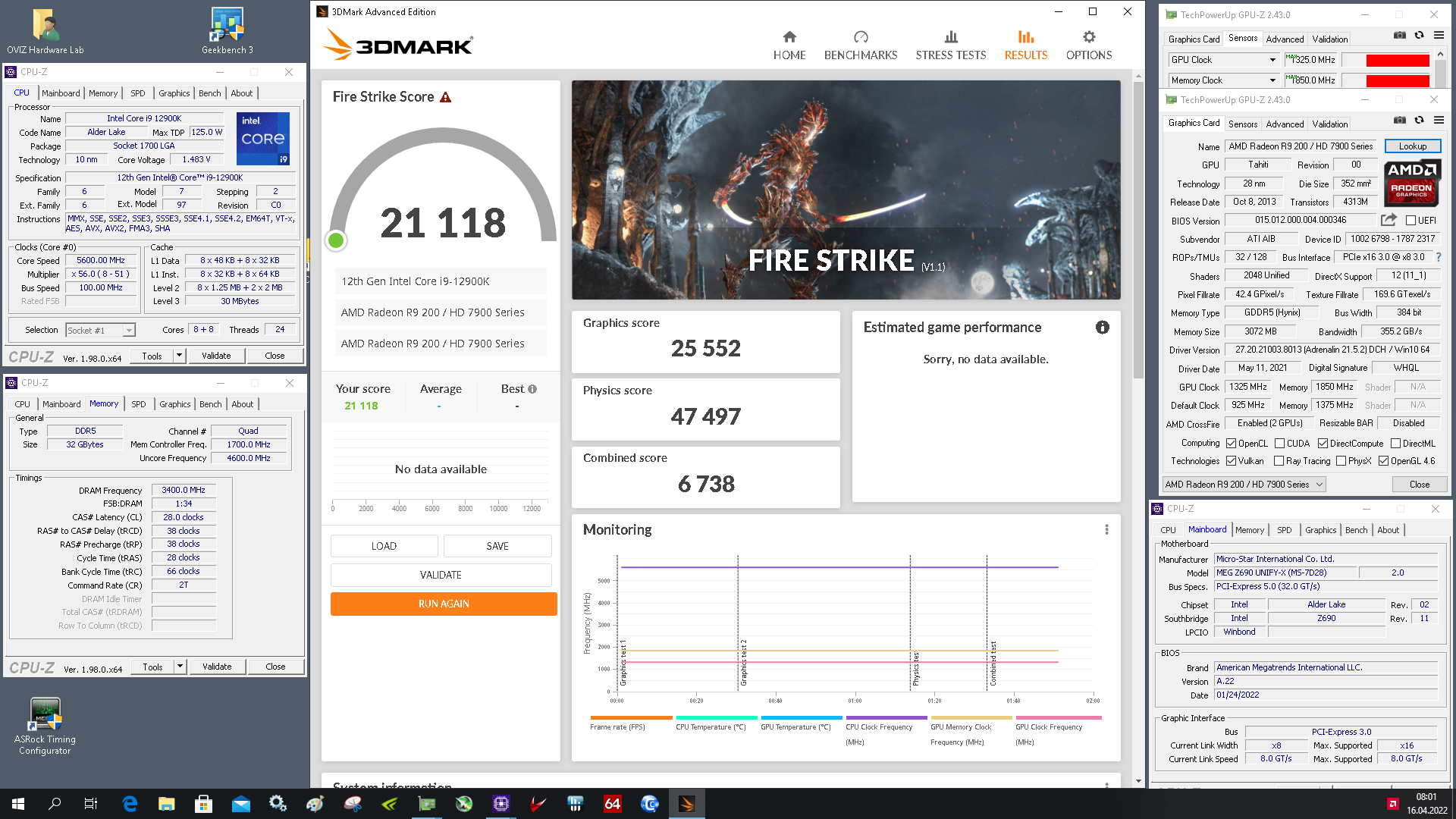
Task: Click the Fire Strike banner image
Action: [x=846, y=190]
